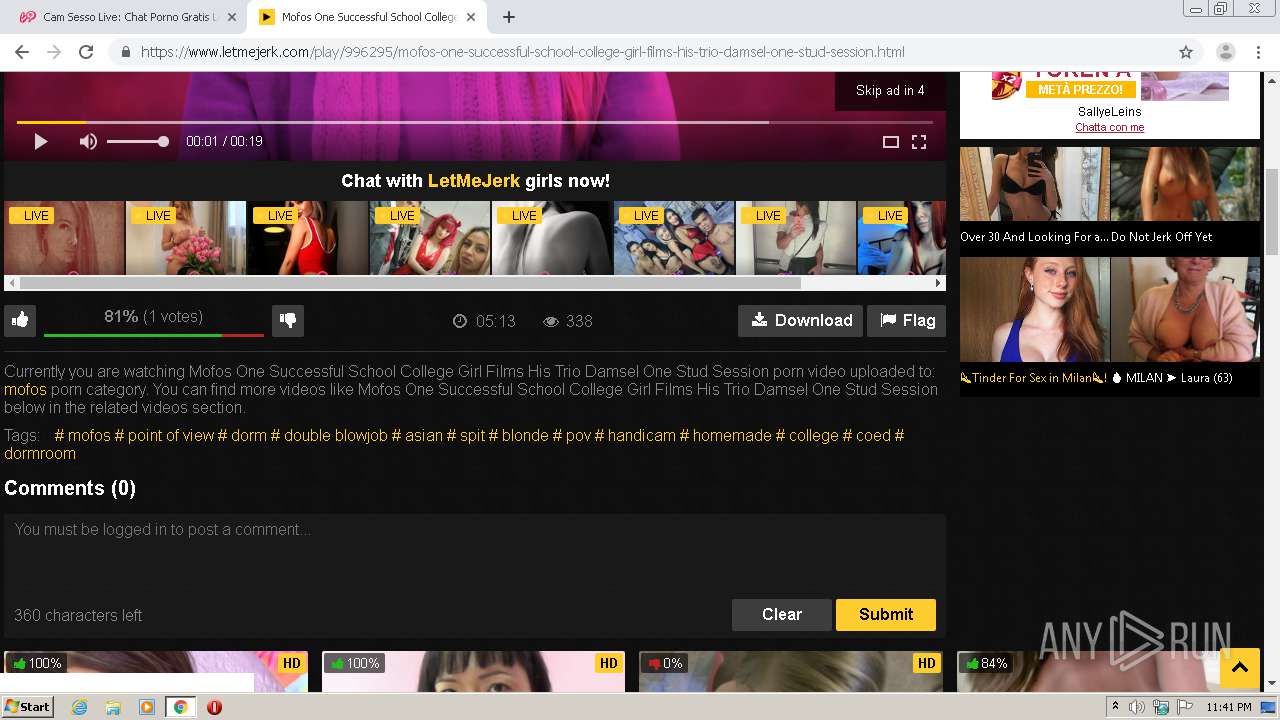Open the mofos category link
The image size is (1280, 720).
point(25,390)
